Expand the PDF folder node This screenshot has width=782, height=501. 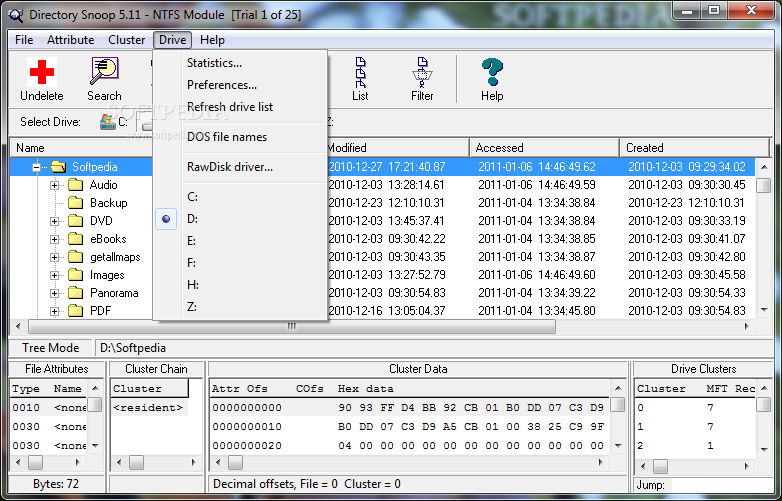click(54, 311)
